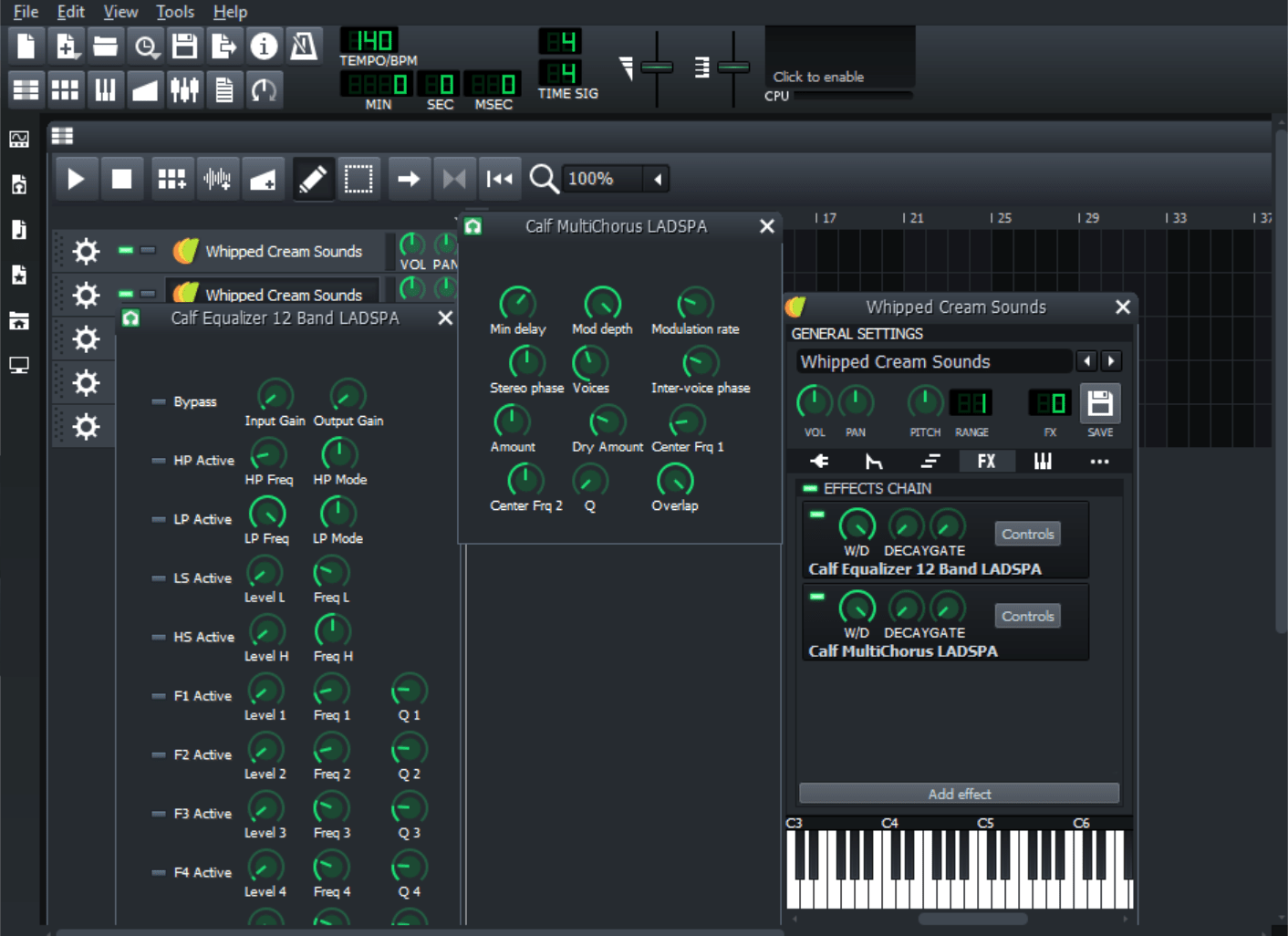Open settings gear of the fifth track
The image size is (1288, 936).
(x=86, y=427)
